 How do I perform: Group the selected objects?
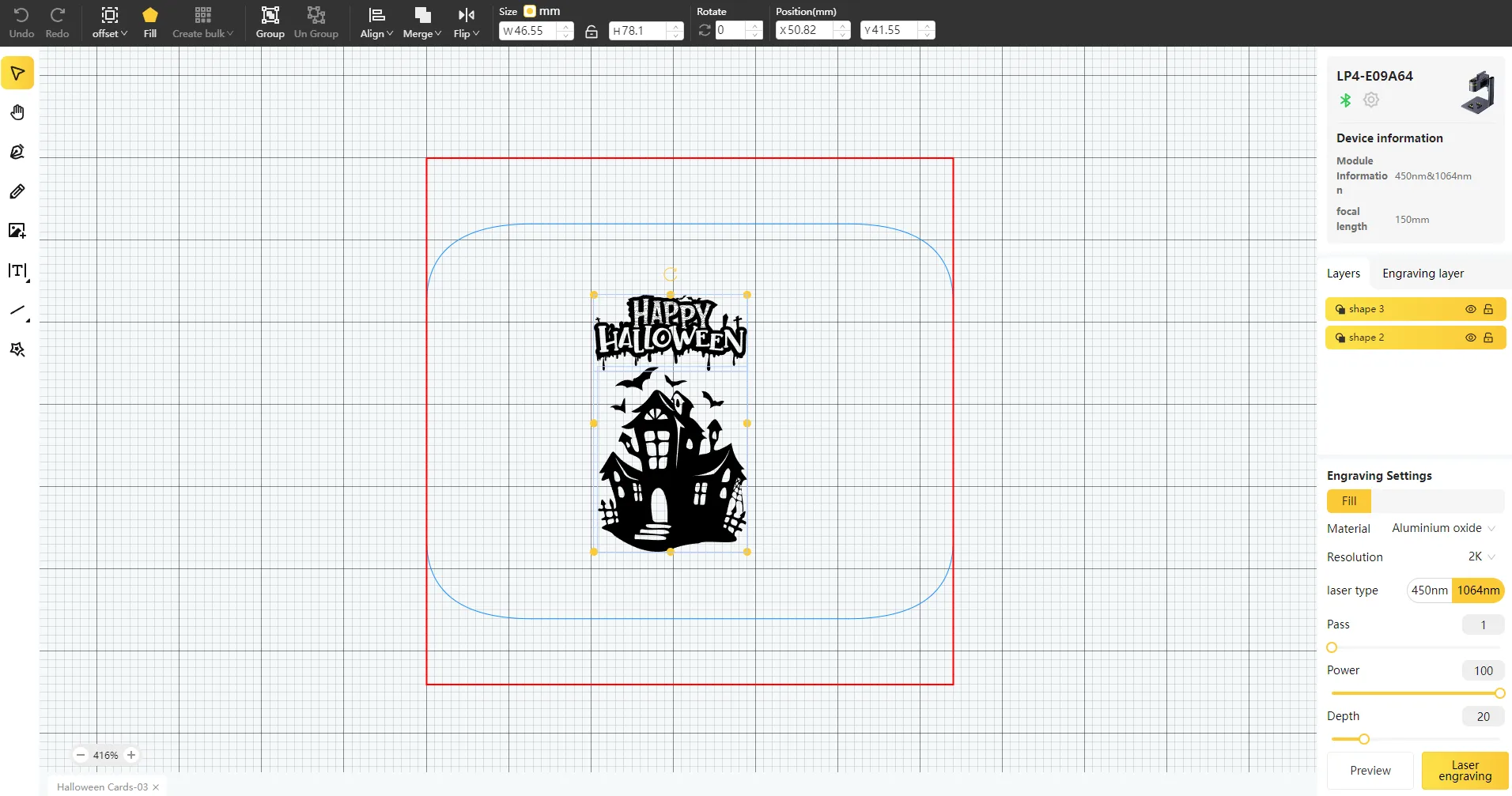(x=270, y=22)
